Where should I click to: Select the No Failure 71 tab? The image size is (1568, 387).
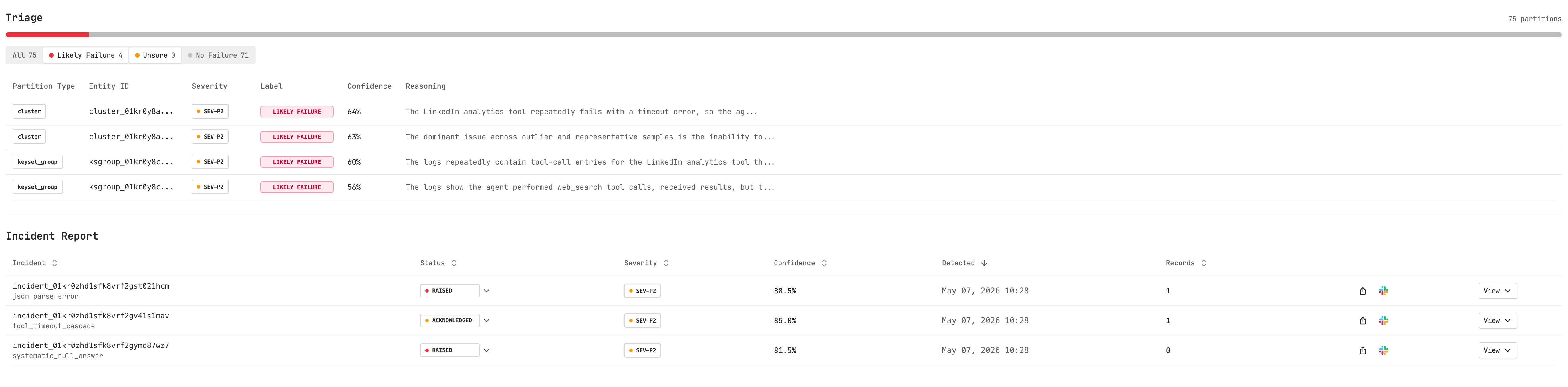point(219,56)
